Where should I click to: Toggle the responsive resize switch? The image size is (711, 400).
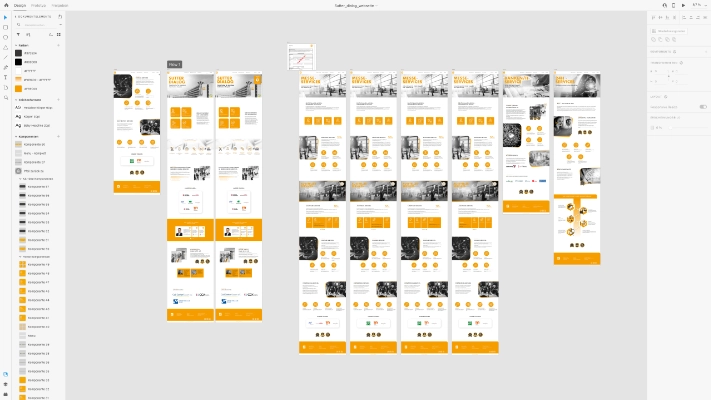point(702,106)
